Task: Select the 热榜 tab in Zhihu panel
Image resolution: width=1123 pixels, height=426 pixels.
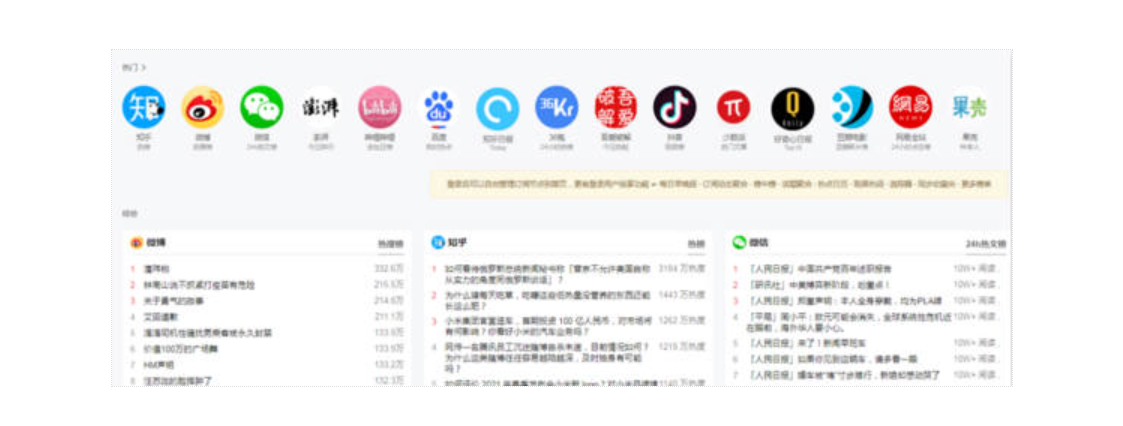Action: [x=696, y=244]
